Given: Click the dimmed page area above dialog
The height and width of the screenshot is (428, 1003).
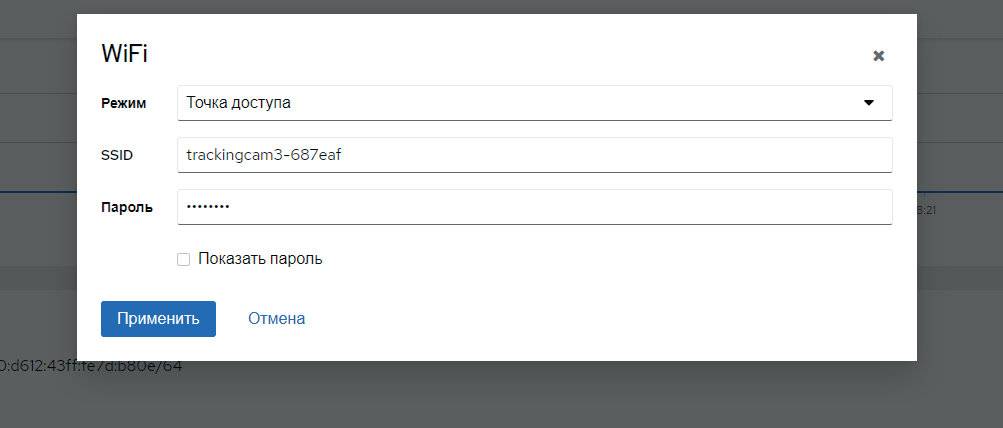Looking at the screenshot, I should (x=500, y=6).
